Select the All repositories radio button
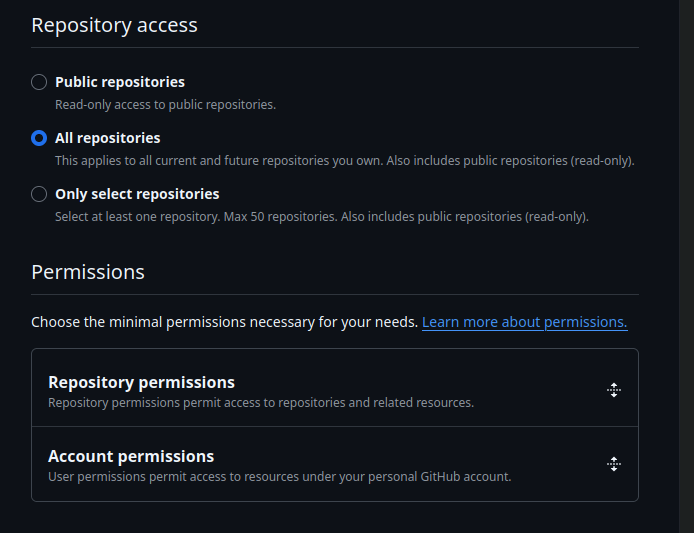The height and width of the screenshot is (533, 694). click(x=39, y=138)
